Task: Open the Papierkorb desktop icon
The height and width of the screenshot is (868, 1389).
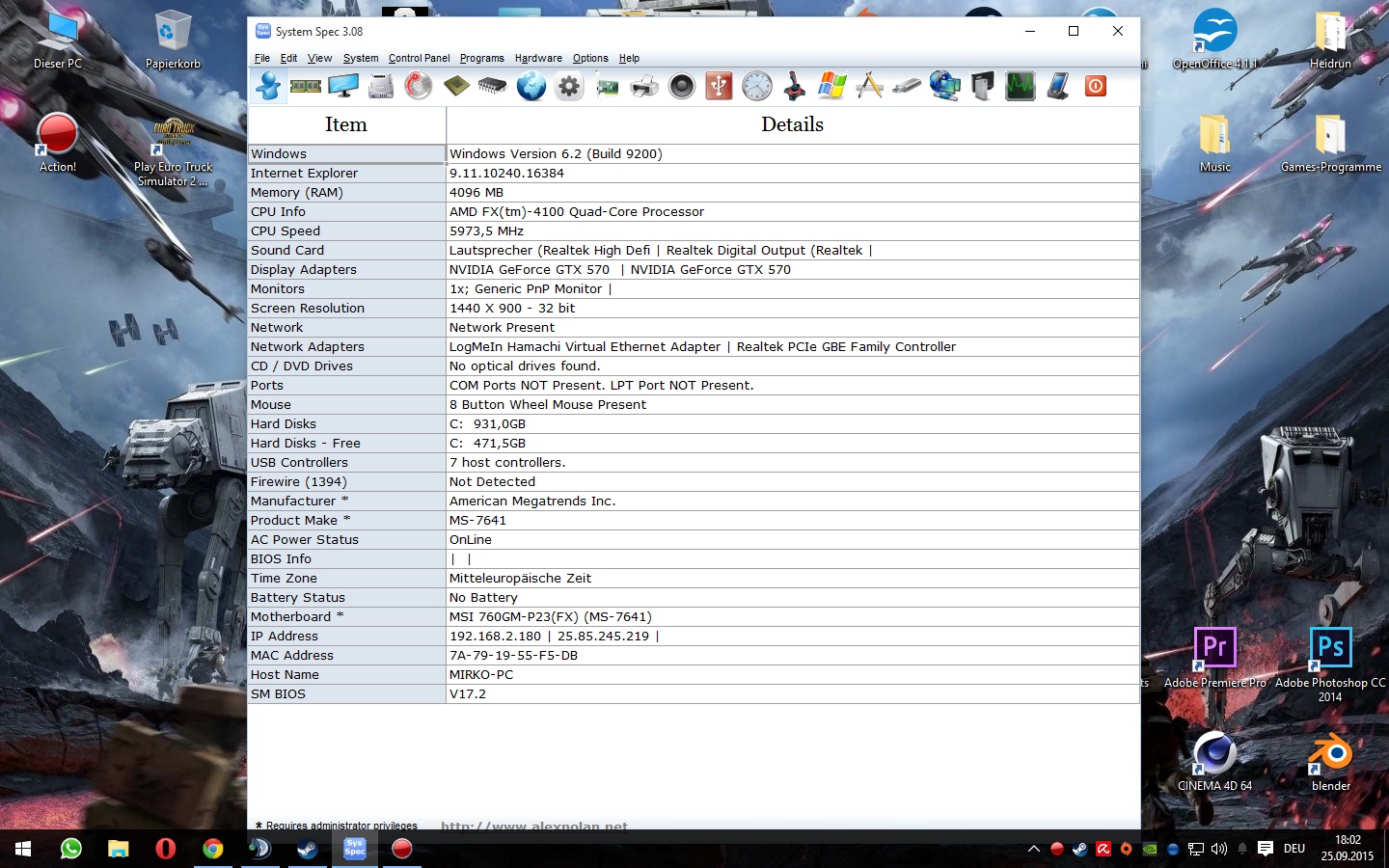Action: pos(173,41)
